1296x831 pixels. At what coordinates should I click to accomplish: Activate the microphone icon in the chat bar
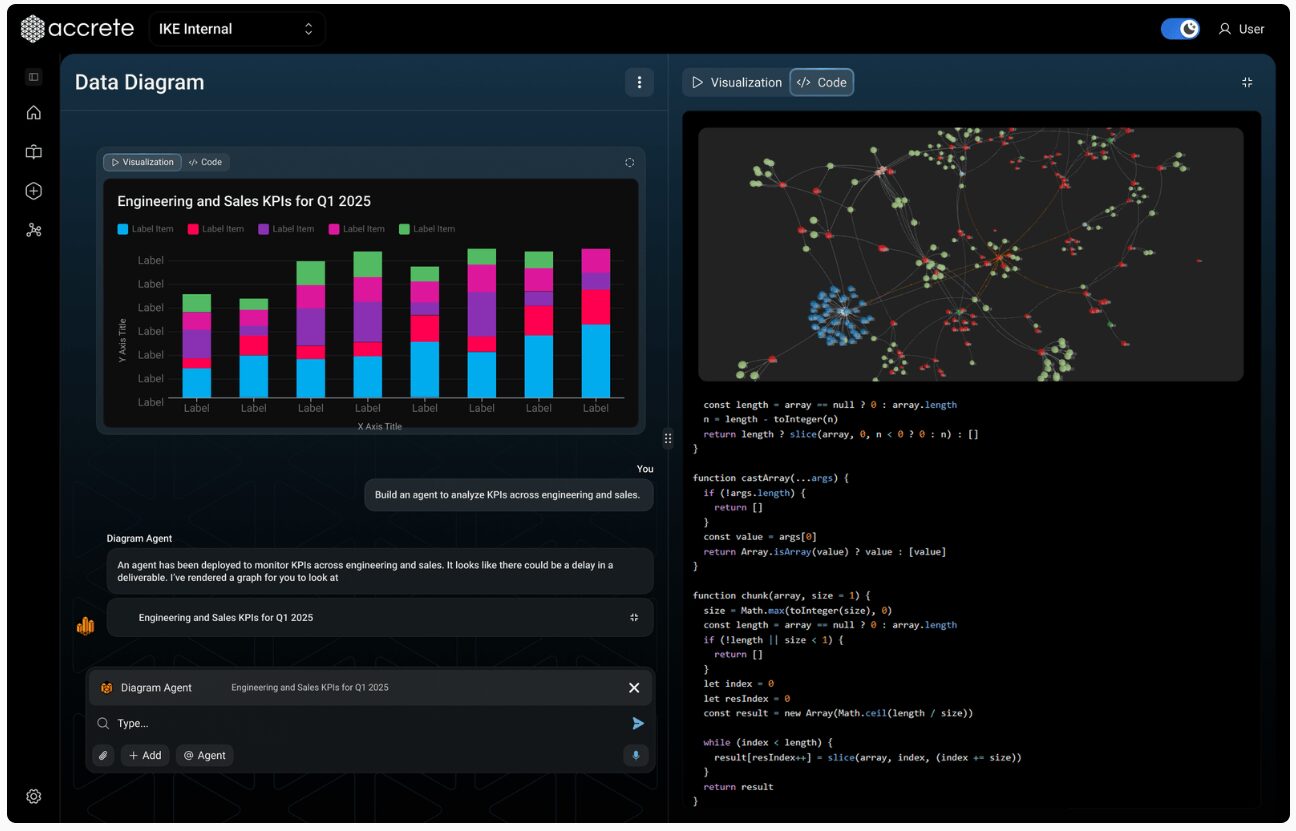(636, 756)
